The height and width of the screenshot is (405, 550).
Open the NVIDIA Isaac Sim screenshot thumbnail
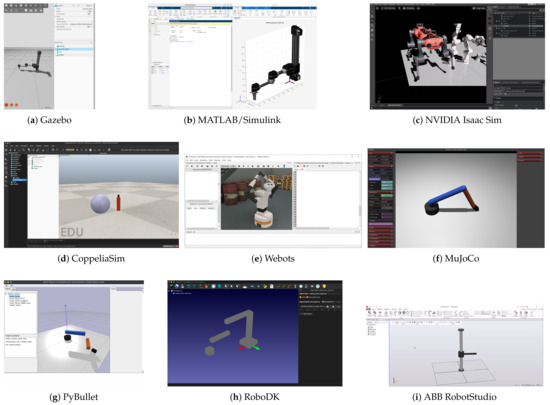457,56
